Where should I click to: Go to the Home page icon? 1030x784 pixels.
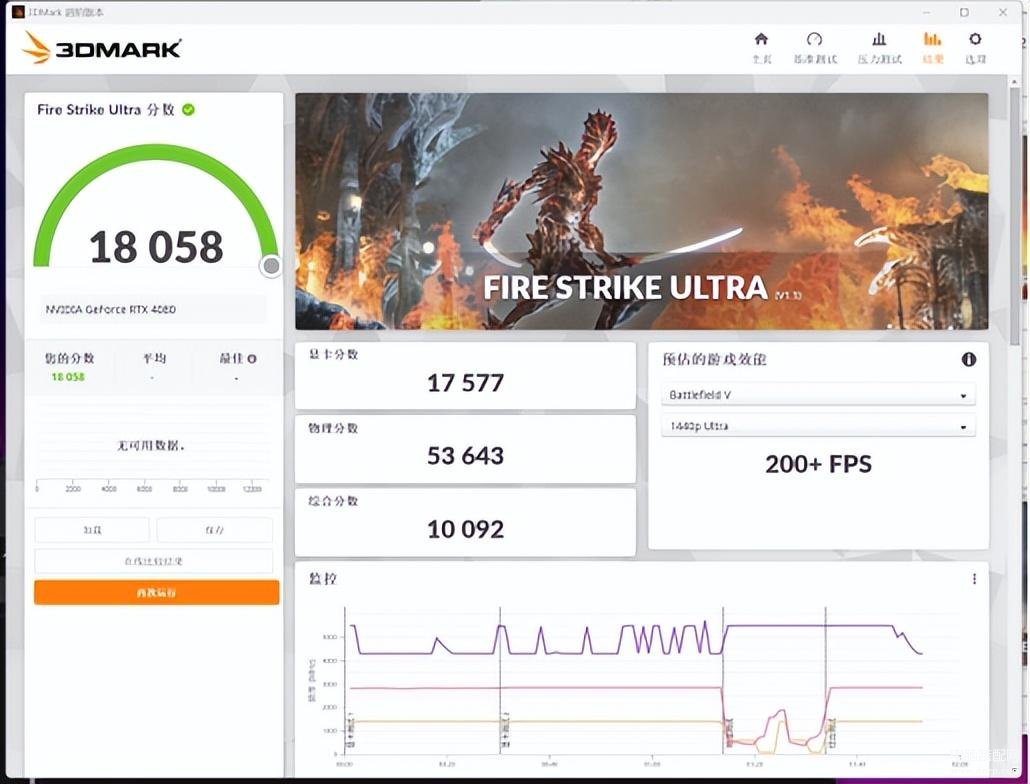pos(761,46)
